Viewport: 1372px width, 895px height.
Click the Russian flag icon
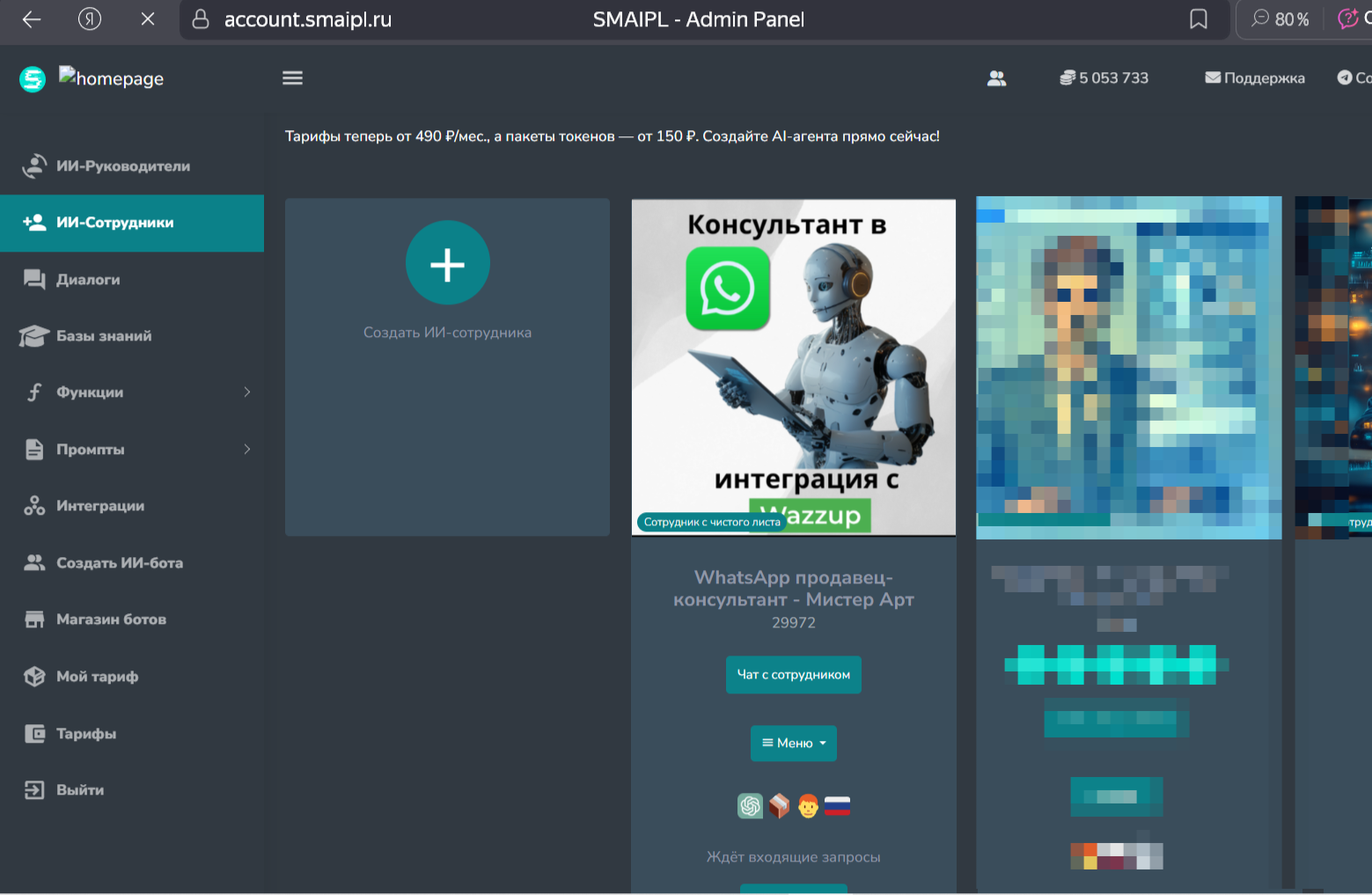(837, 806)
